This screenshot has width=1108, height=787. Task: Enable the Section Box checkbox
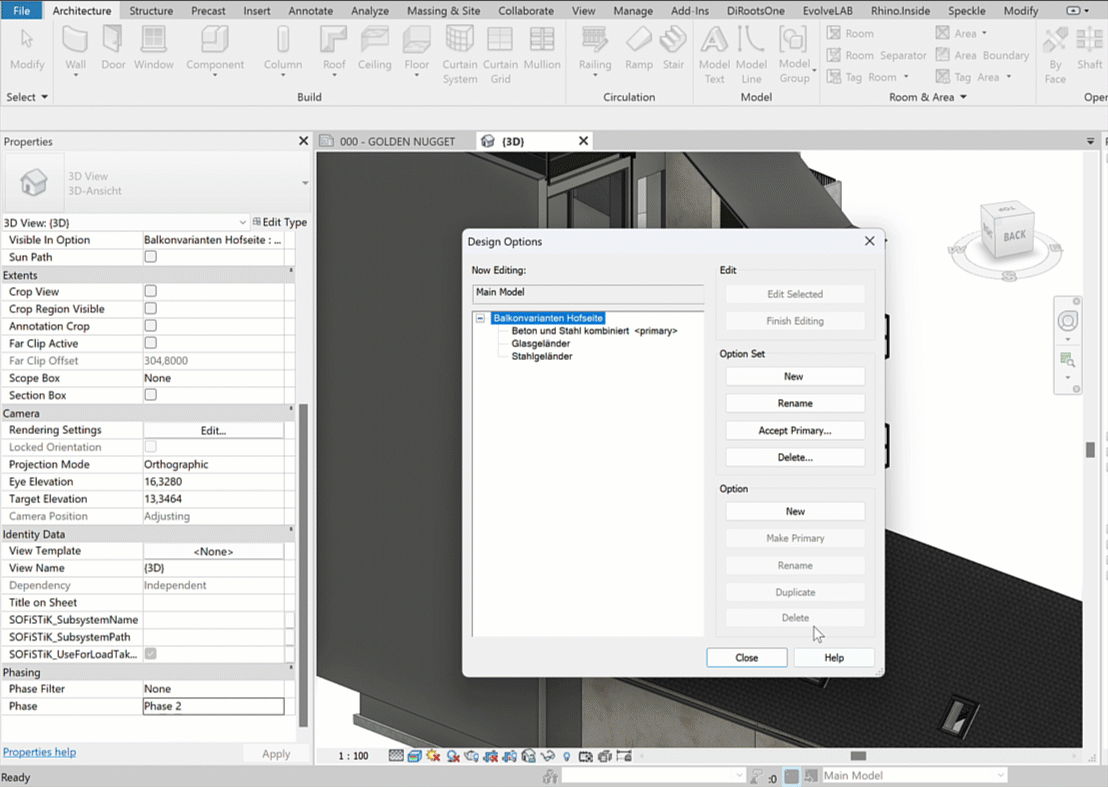pyautogui.click(x=151, y=395)
